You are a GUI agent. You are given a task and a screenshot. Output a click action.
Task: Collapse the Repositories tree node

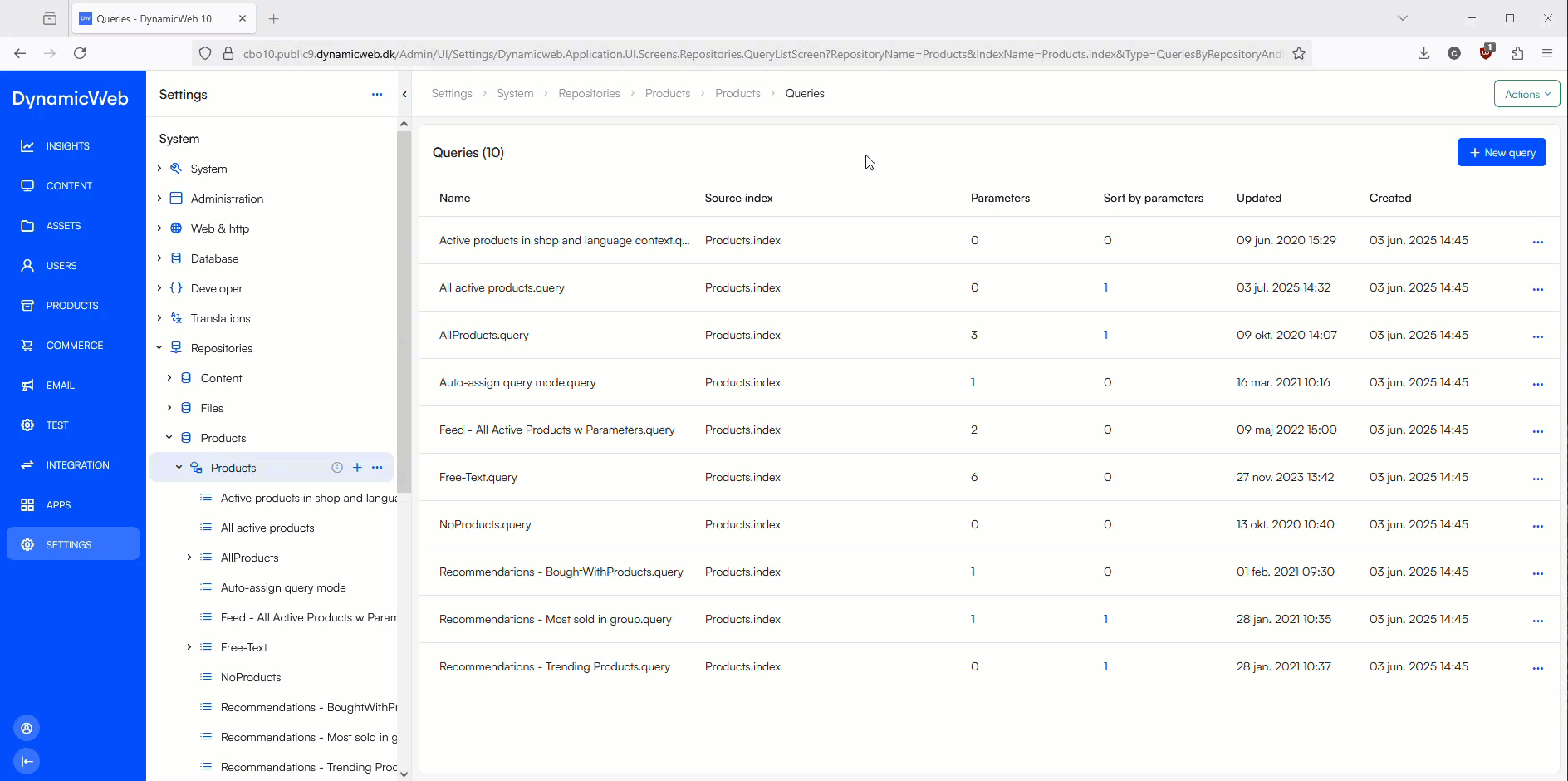[x=159, y=348]
